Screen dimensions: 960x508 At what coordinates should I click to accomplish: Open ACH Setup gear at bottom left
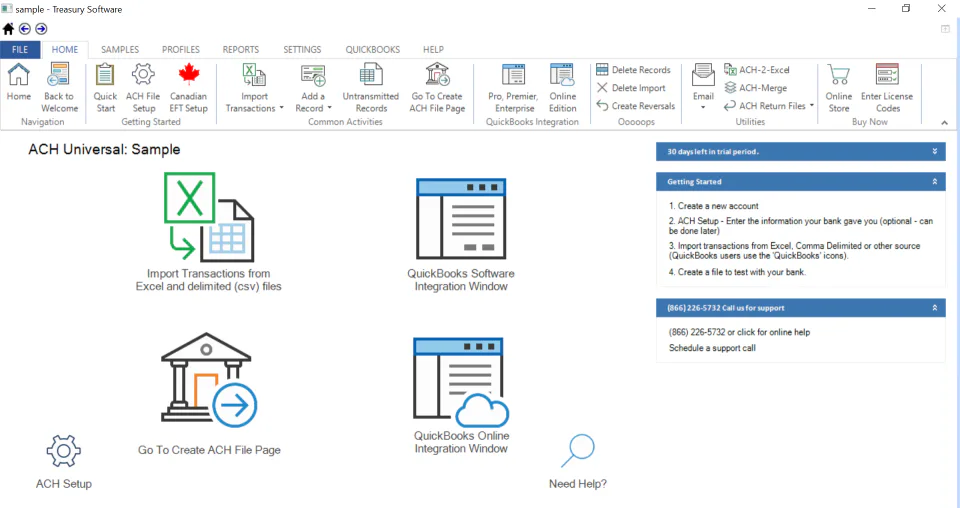point(64,451)
